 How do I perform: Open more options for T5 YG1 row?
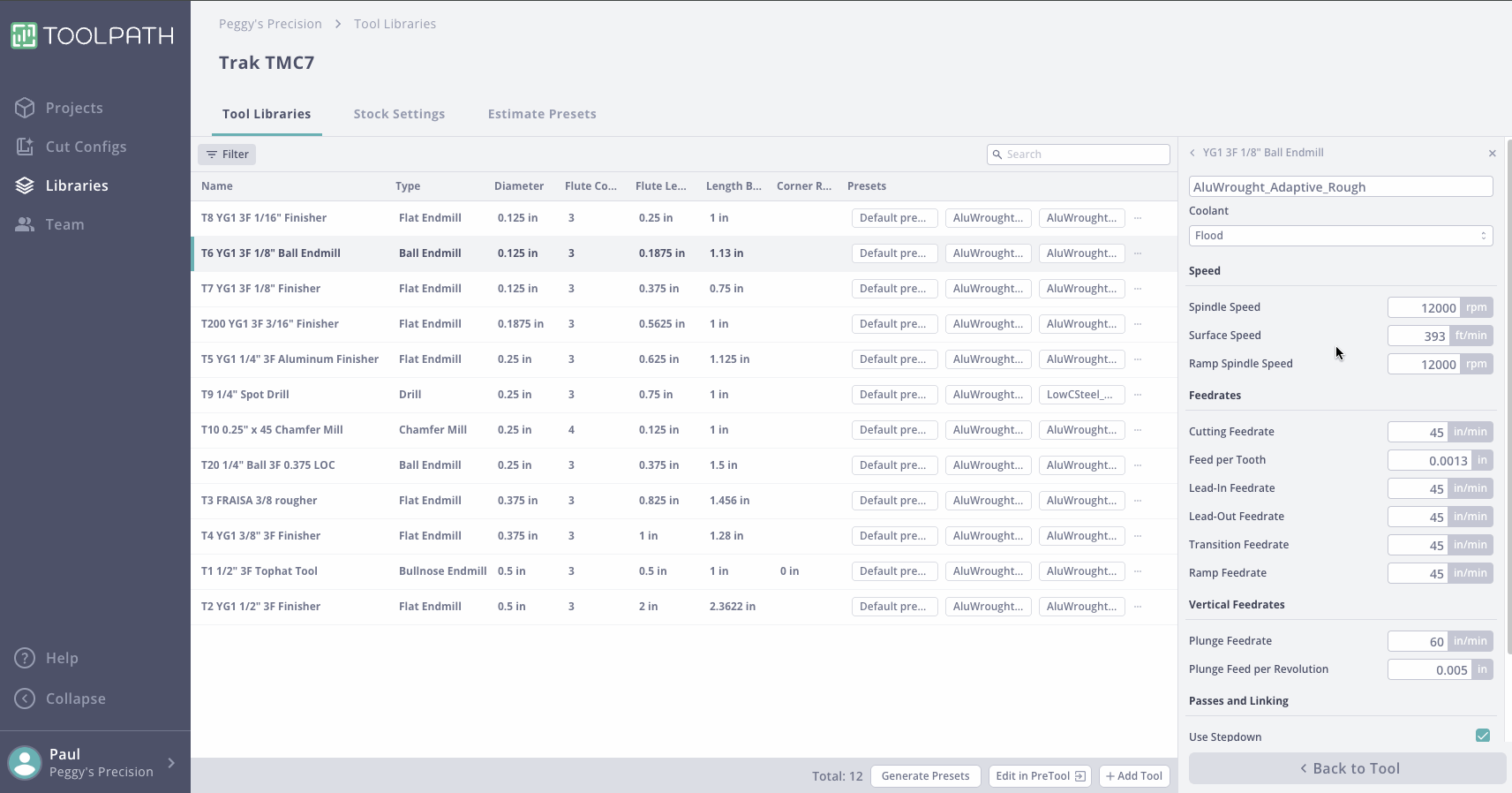tap(1138, 359)
